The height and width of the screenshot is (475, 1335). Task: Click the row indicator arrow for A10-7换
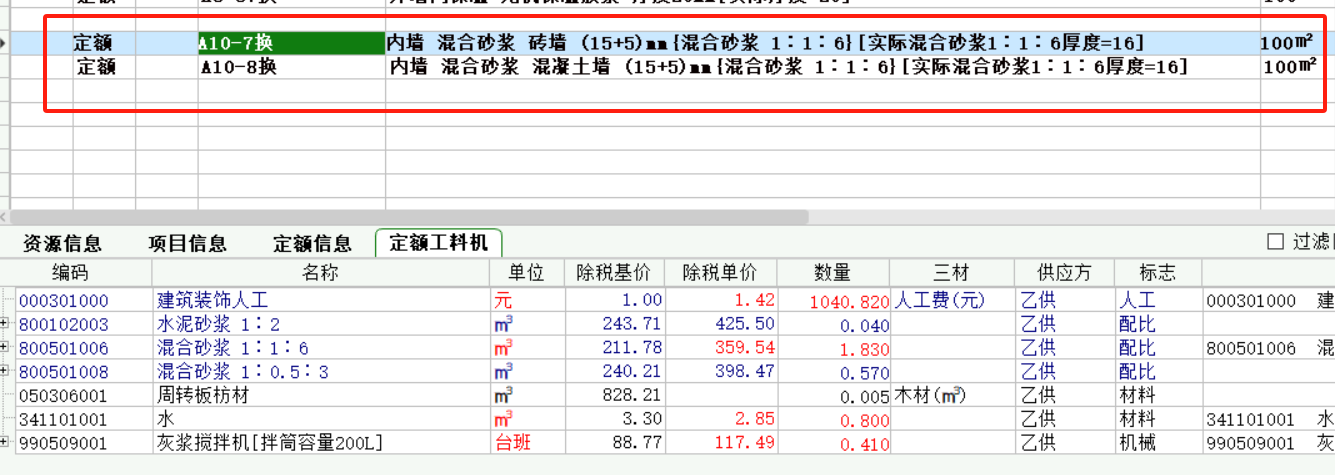4,43
